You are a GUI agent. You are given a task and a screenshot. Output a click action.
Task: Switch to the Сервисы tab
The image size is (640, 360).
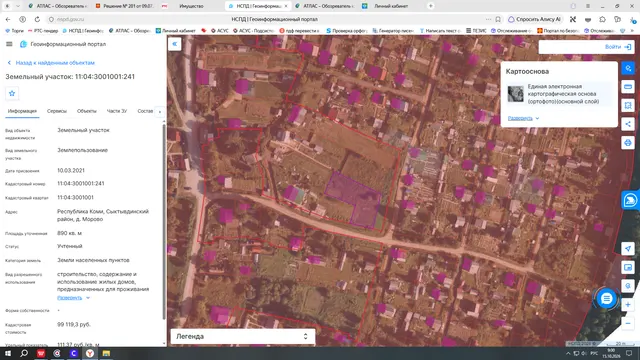(x=57, y=111)
